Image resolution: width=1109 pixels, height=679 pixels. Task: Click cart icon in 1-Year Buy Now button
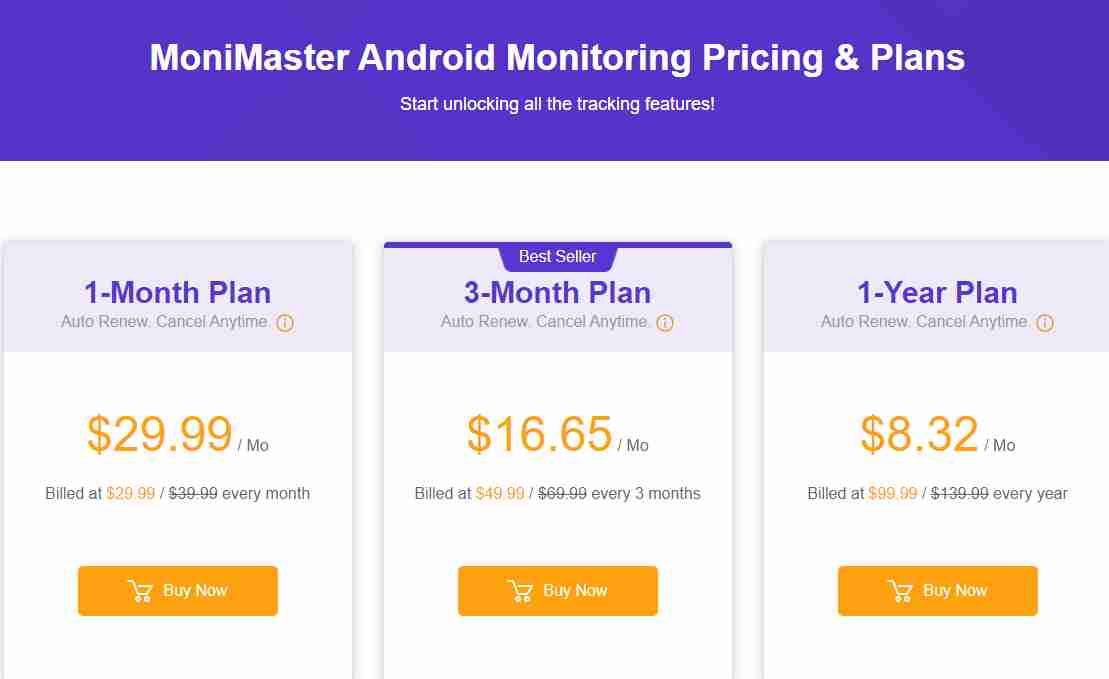click(x=900, y=591)
